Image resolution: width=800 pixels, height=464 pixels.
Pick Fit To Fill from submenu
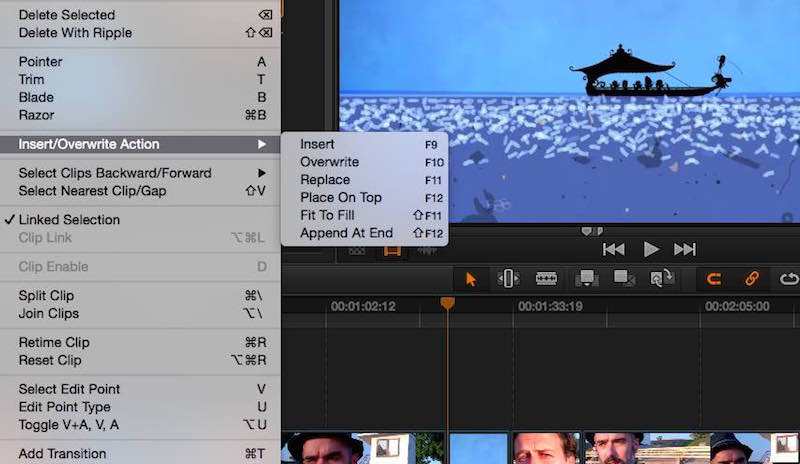[x=365, y=215]
